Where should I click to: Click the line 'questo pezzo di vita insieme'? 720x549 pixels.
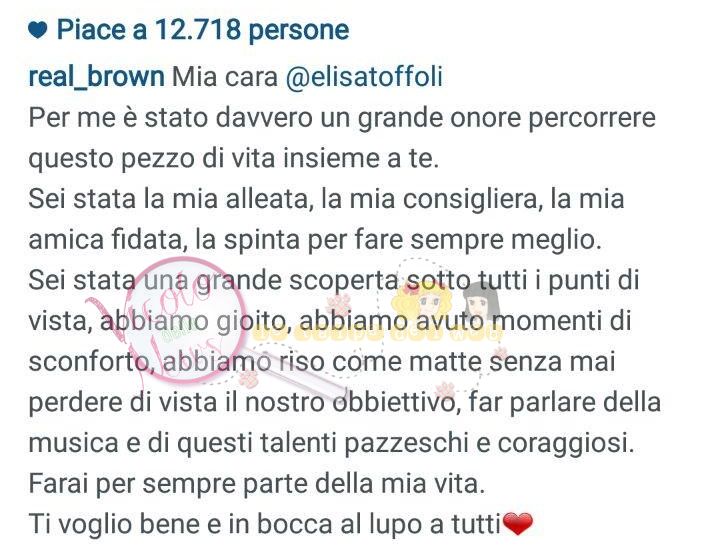point(234,159)
